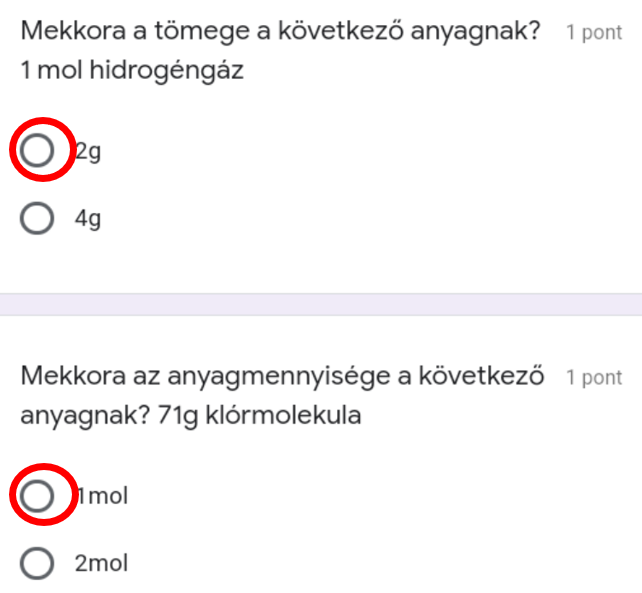The width and height of the screenshot is (642, 593).
Task: Click the gray divider between the questions
Action: [321, 304]
